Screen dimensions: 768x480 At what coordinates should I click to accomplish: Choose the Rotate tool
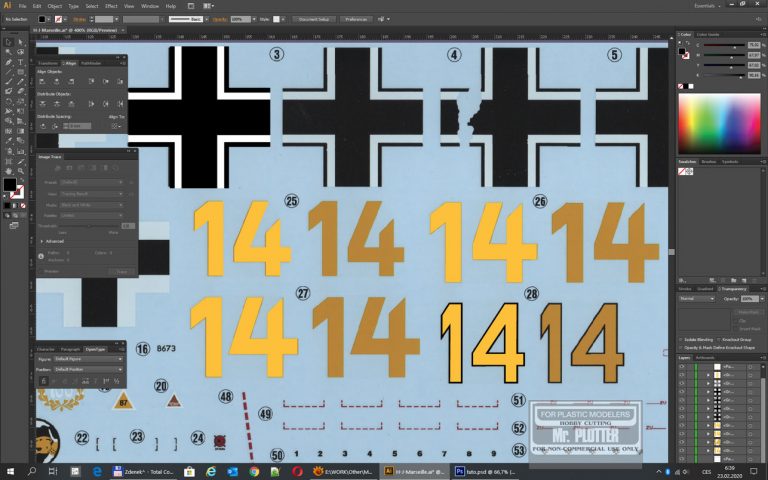pyautogui.click(x=8, y=102)
